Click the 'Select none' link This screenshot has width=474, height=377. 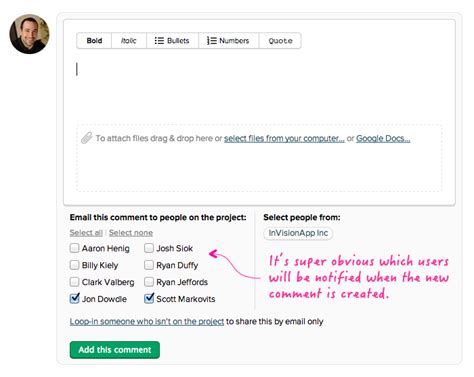(131, 233)
